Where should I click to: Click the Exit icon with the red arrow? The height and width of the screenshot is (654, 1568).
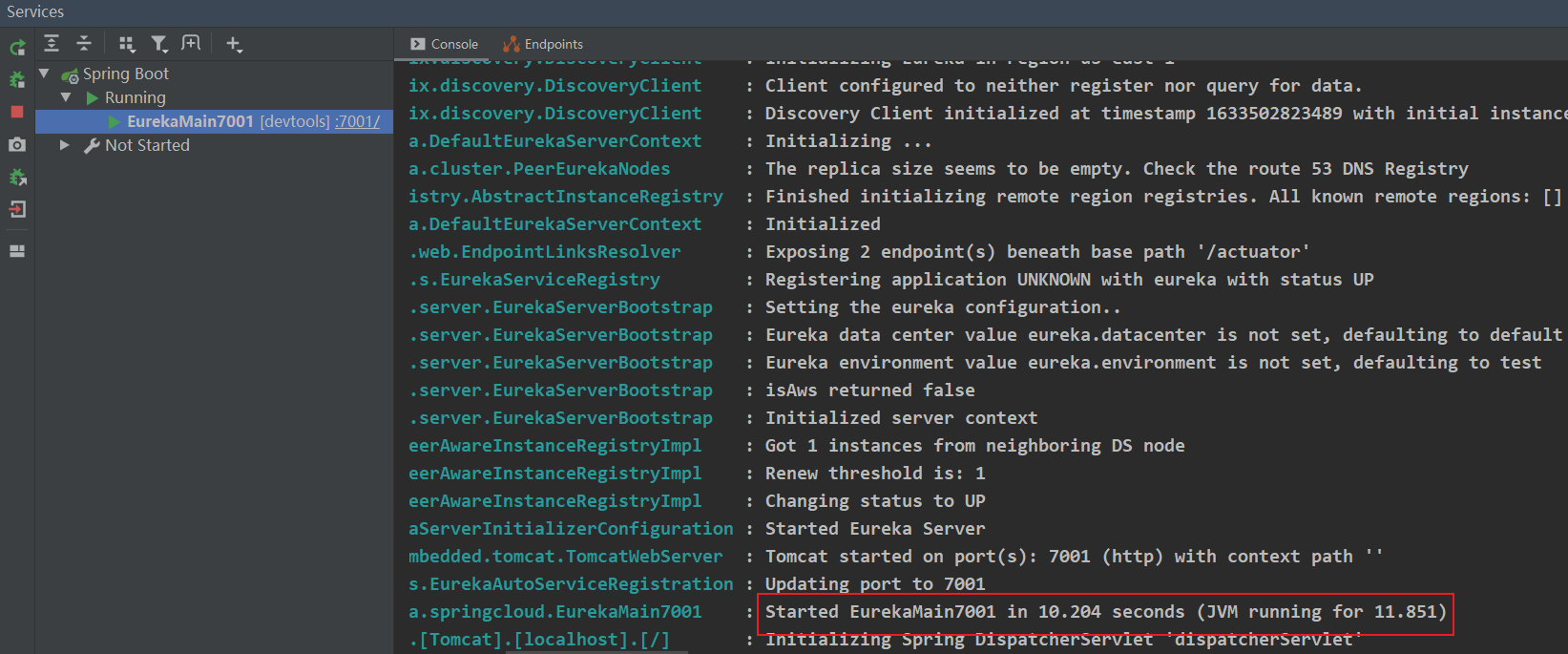click(17, 209)
